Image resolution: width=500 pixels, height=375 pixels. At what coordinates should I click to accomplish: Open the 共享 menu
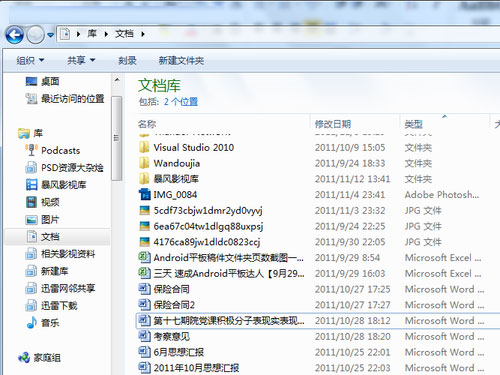81,60
